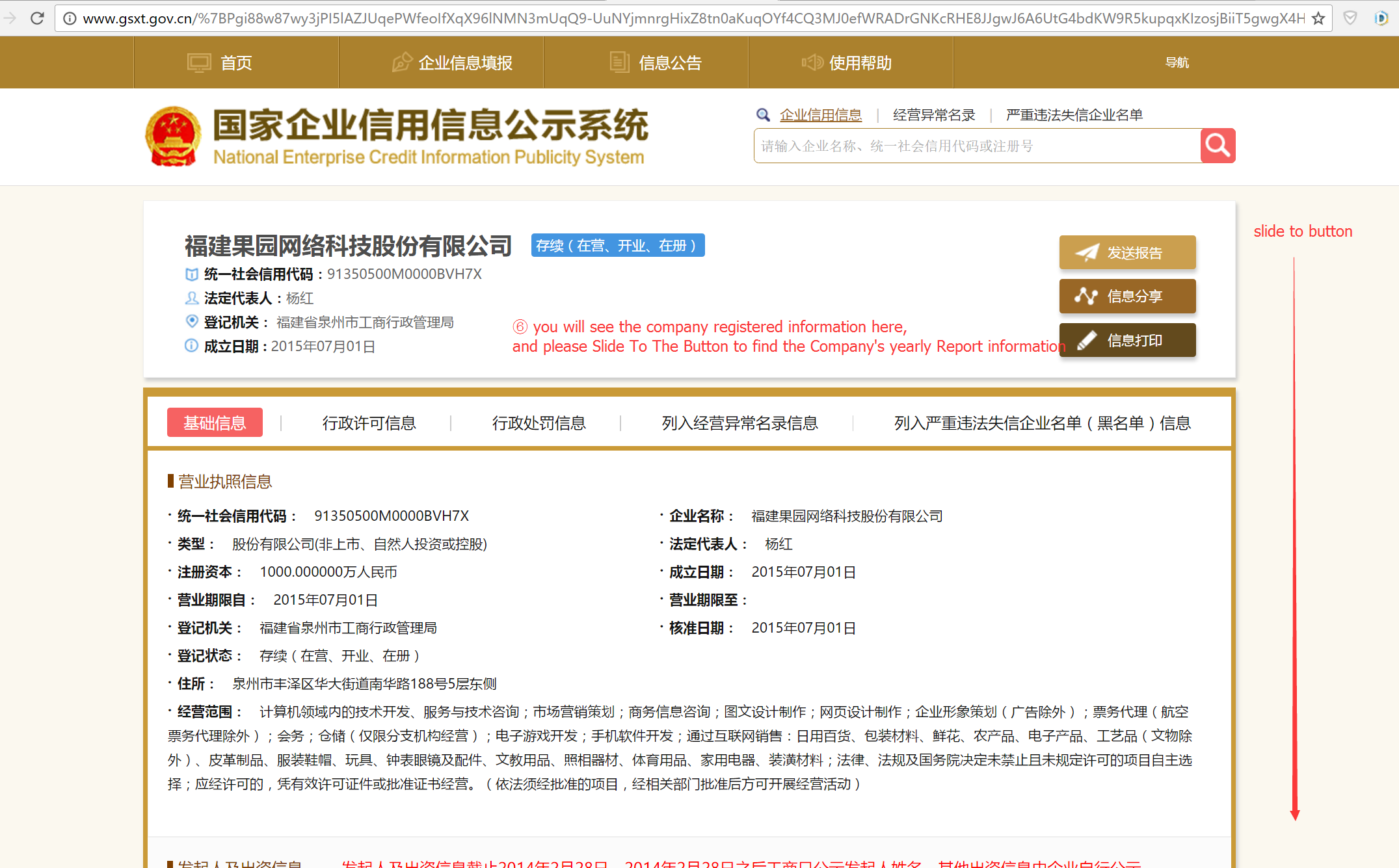This screenshot has width=1399, height=868.
Task: Click the 存续（在营、开业、在册）status badge
Action: point(617,245)
